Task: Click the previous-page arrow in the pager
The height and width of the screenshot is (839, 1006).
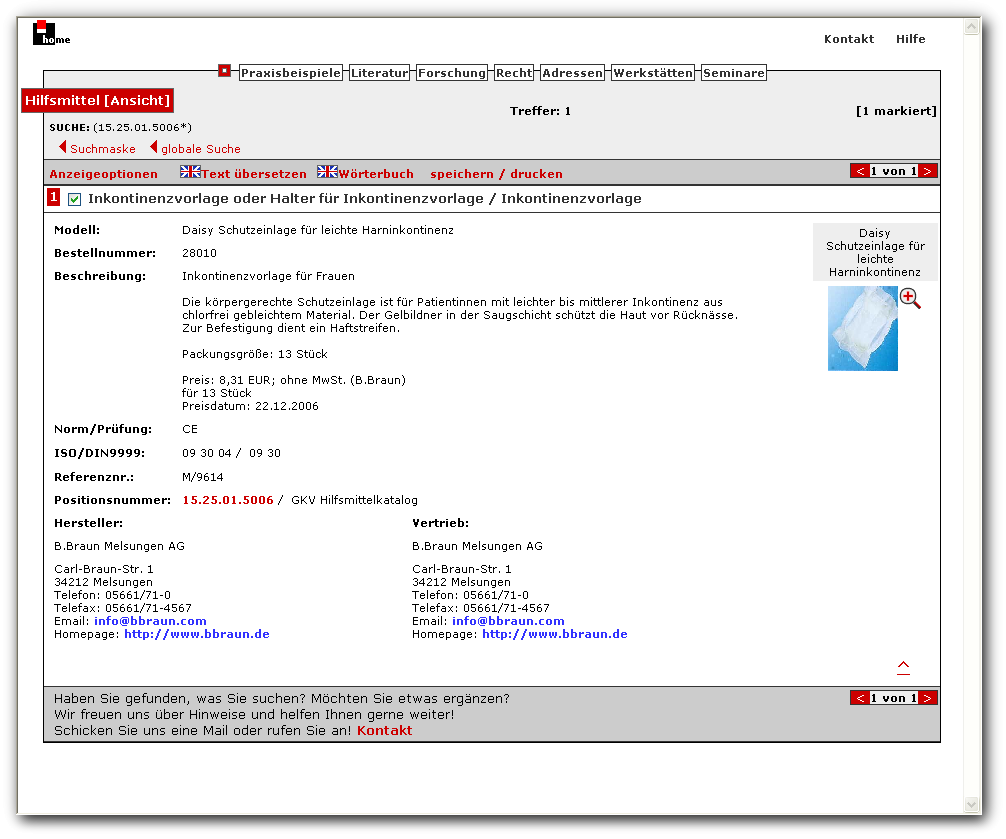Action: pos(862,171)
